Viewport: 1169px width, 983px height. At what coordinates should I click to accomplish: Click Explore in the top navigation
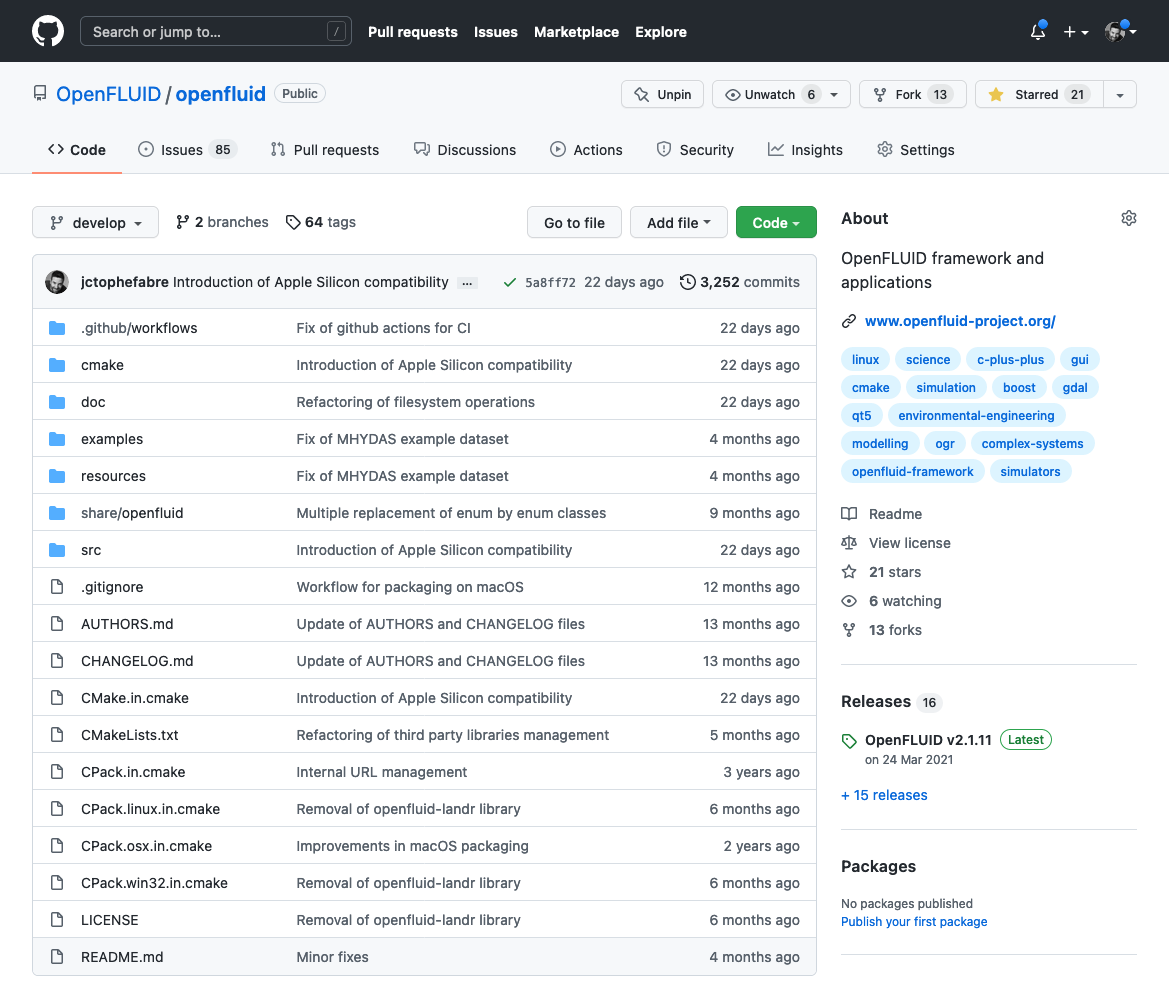point(661,31)
